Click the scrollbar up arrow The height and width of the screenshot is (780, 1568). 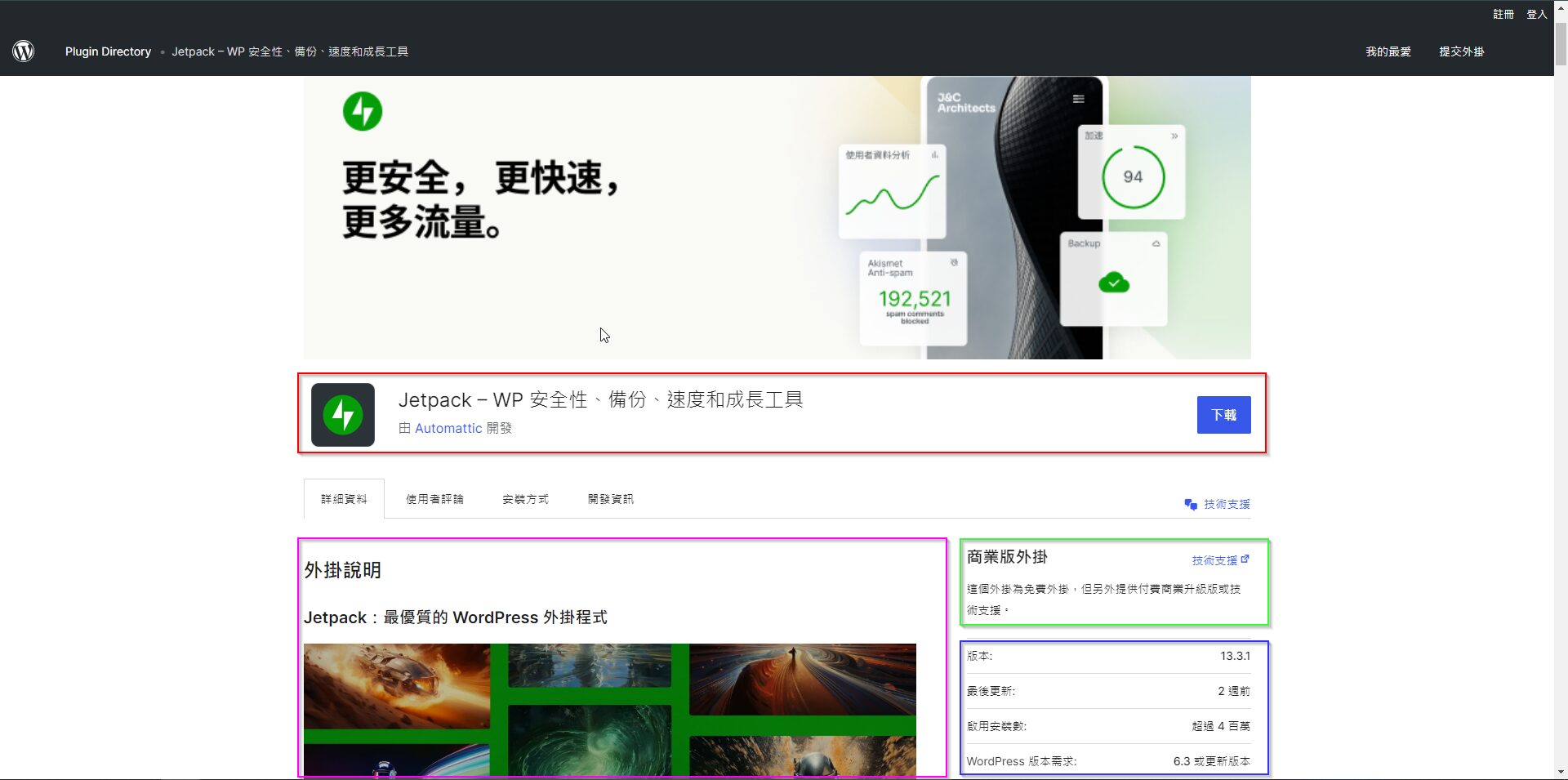(x=1561, y=7)
